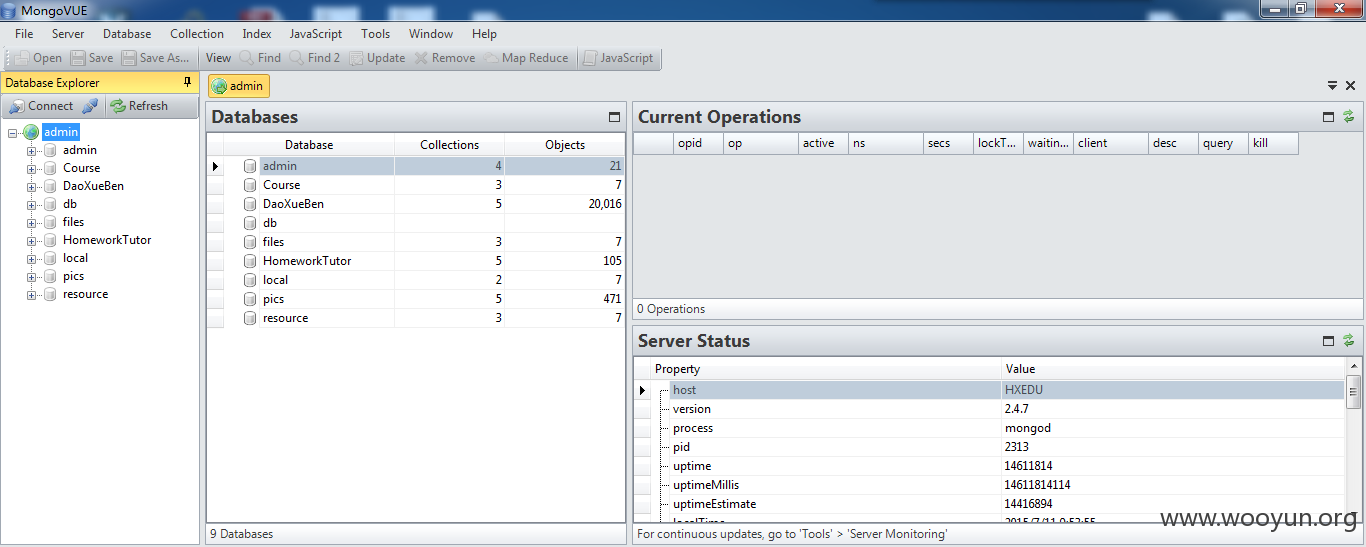Sort by the Database column header
This screenshot has width=1366, height=547.
309,145
